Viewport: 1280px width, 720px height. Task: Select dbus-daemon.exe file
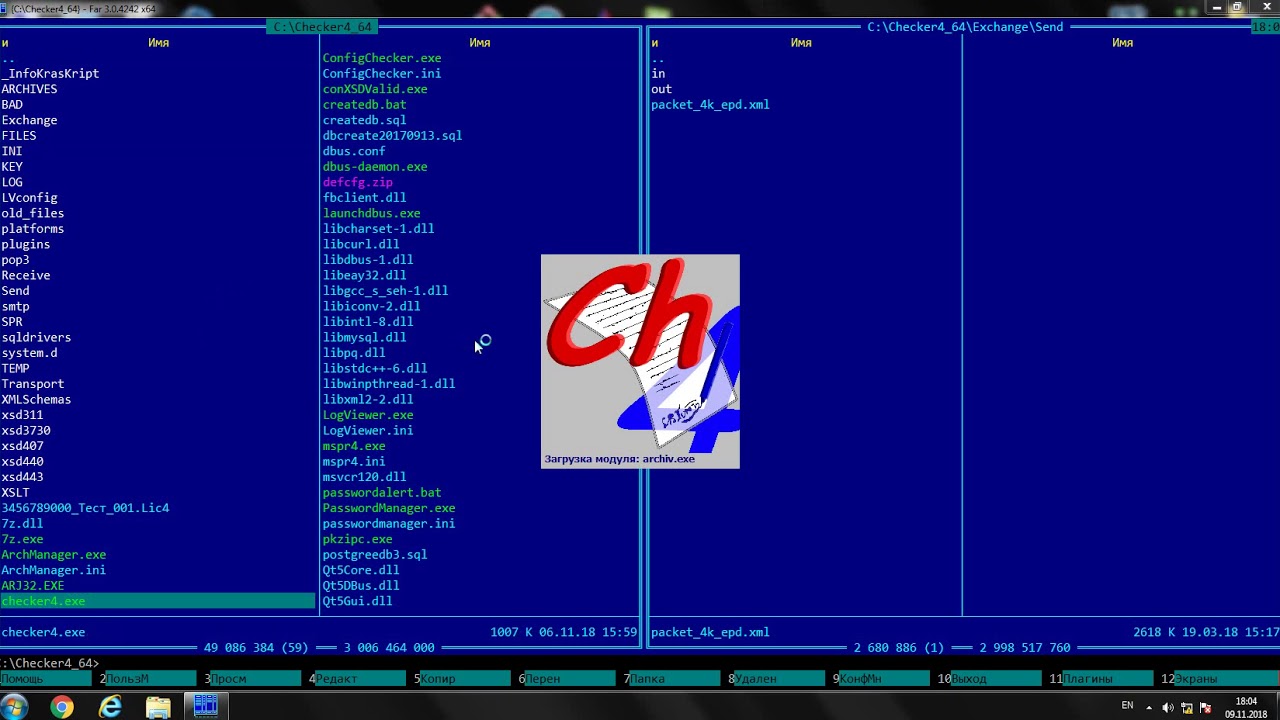click(x=375, y=166)
